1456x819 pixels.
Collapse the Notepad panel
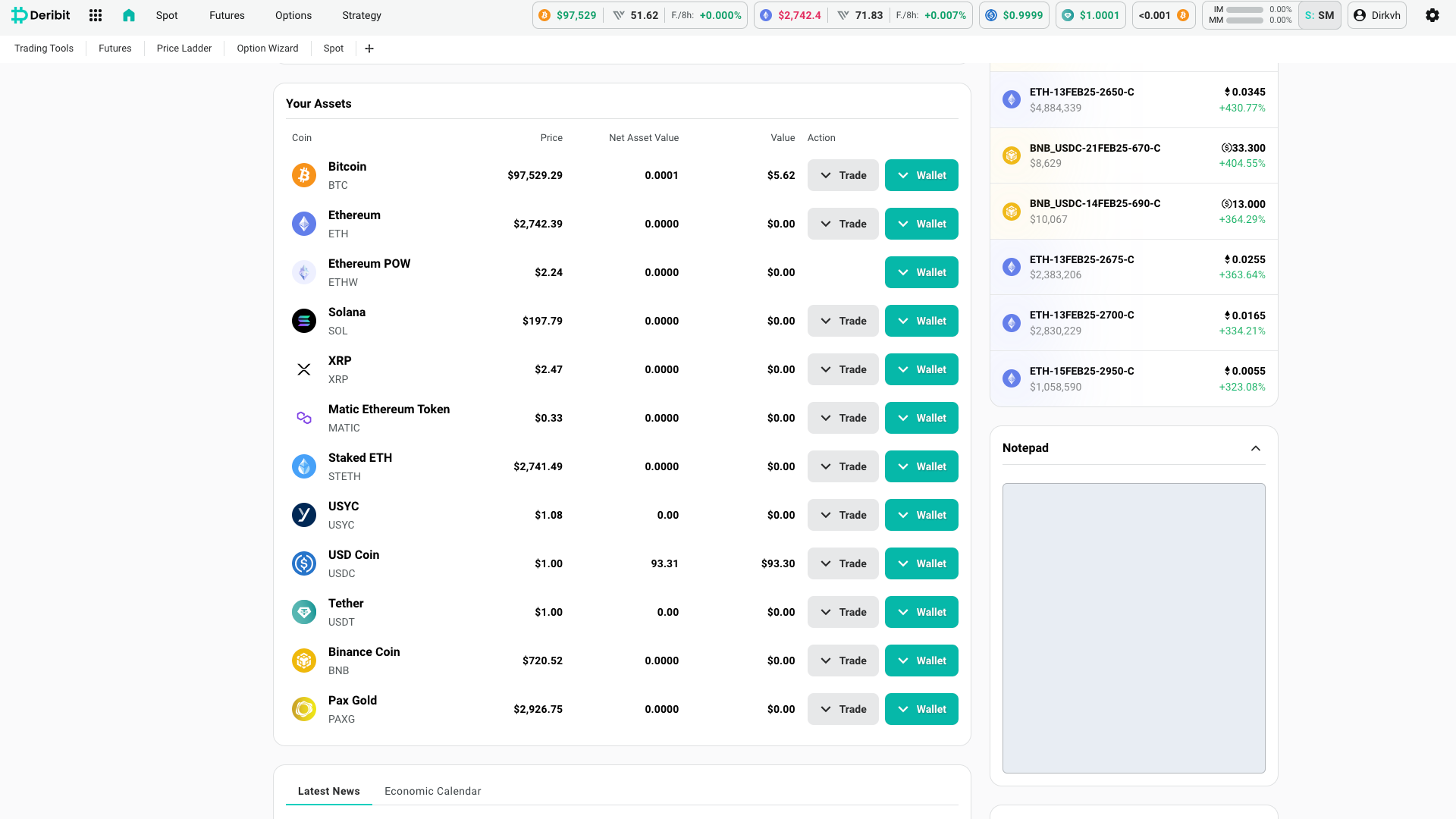[x=1256, y=448]
